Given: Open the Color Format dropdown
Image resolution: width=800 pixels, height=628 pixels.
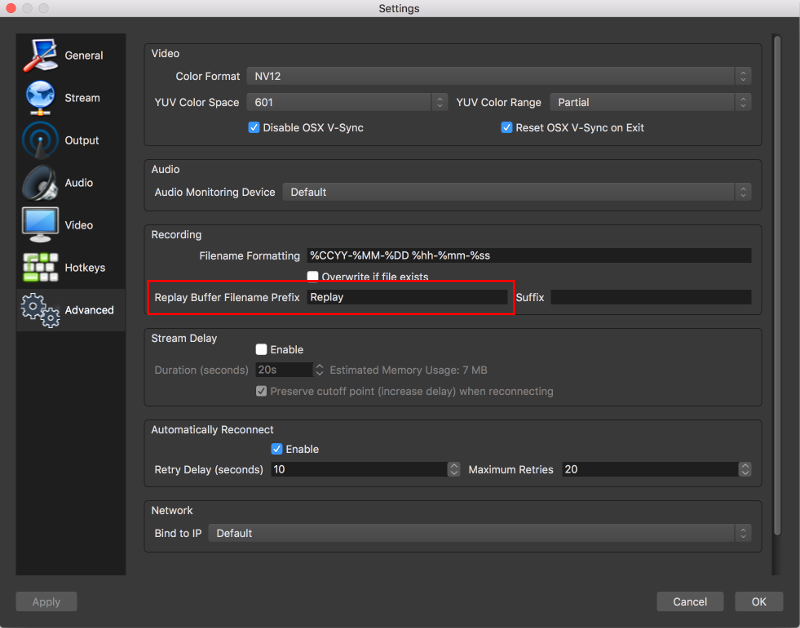Looking at the screenshot, I should (x=498, y=76).
